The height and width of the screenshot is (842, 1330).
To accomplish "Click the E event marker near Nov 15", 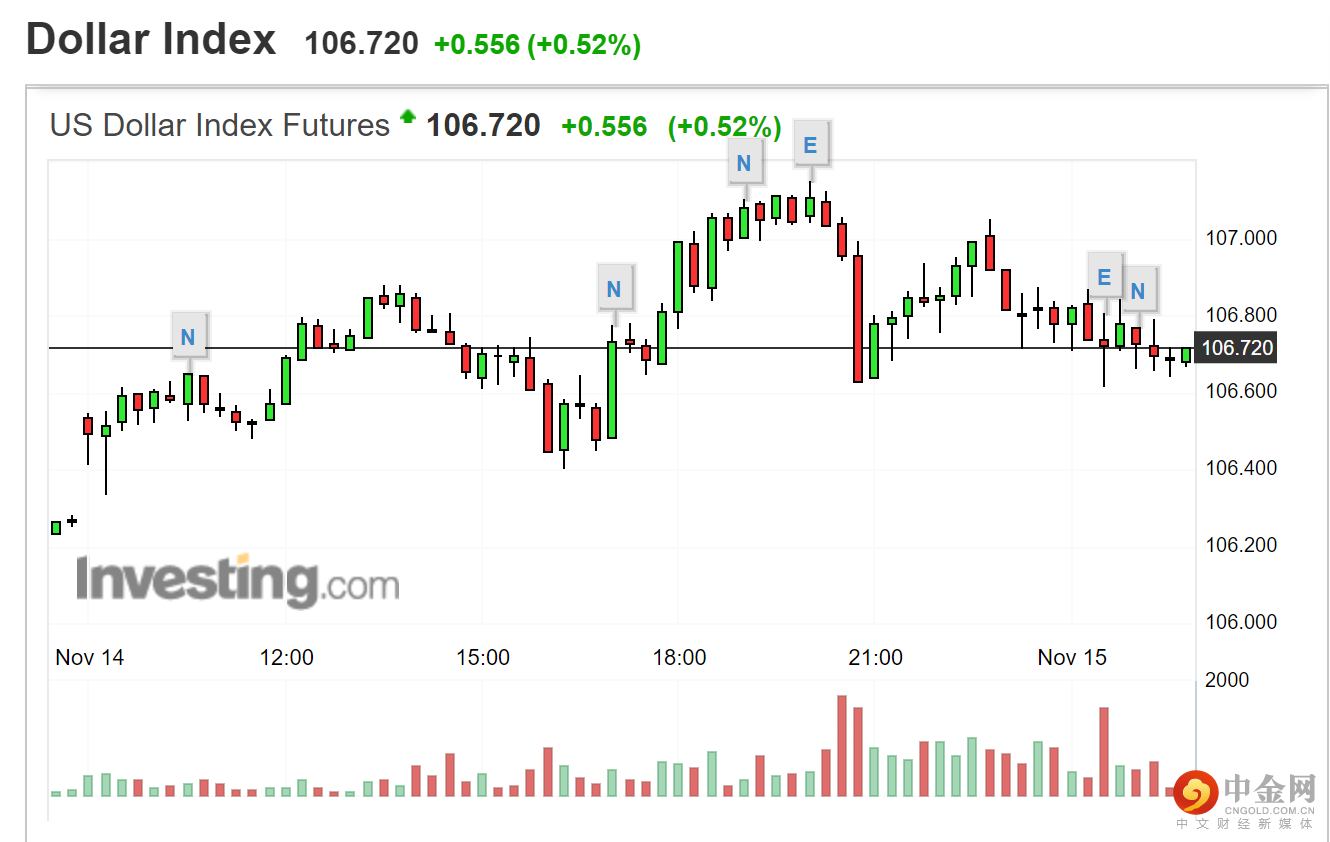I will (1104, 276).
